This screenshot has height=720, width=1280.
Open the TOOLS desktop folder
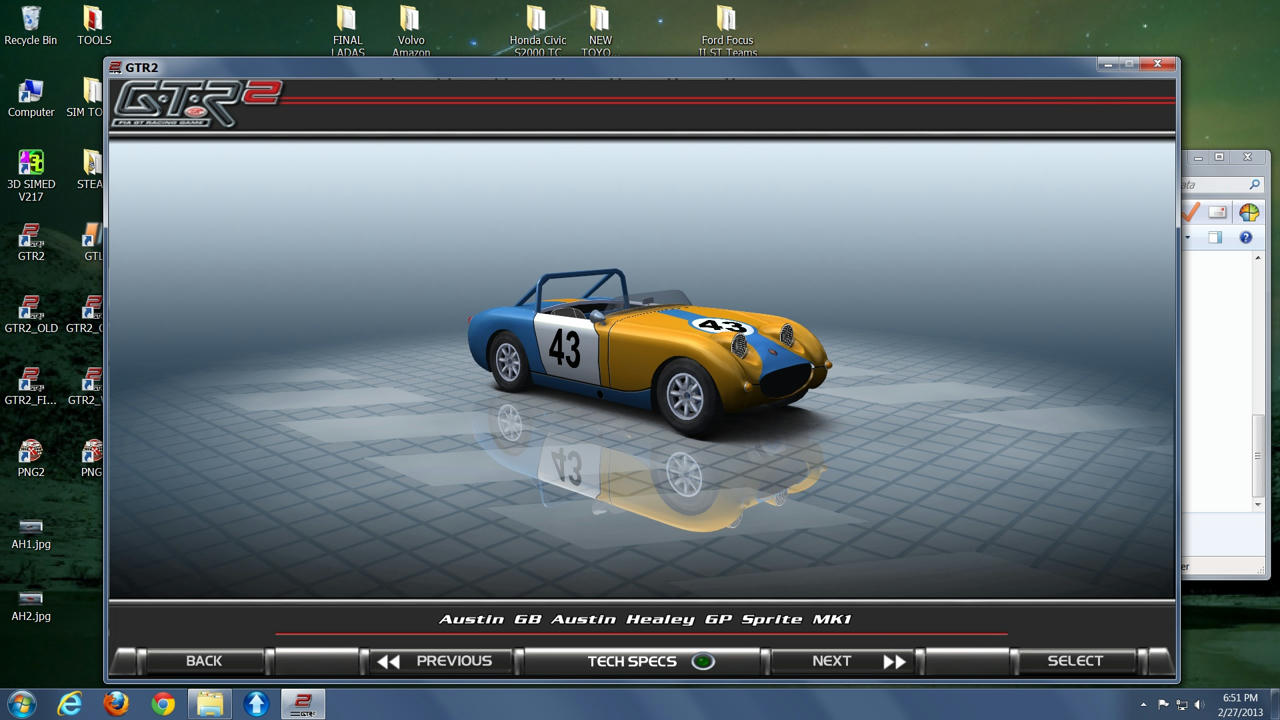pyautogui.click(x=93, y=26)
